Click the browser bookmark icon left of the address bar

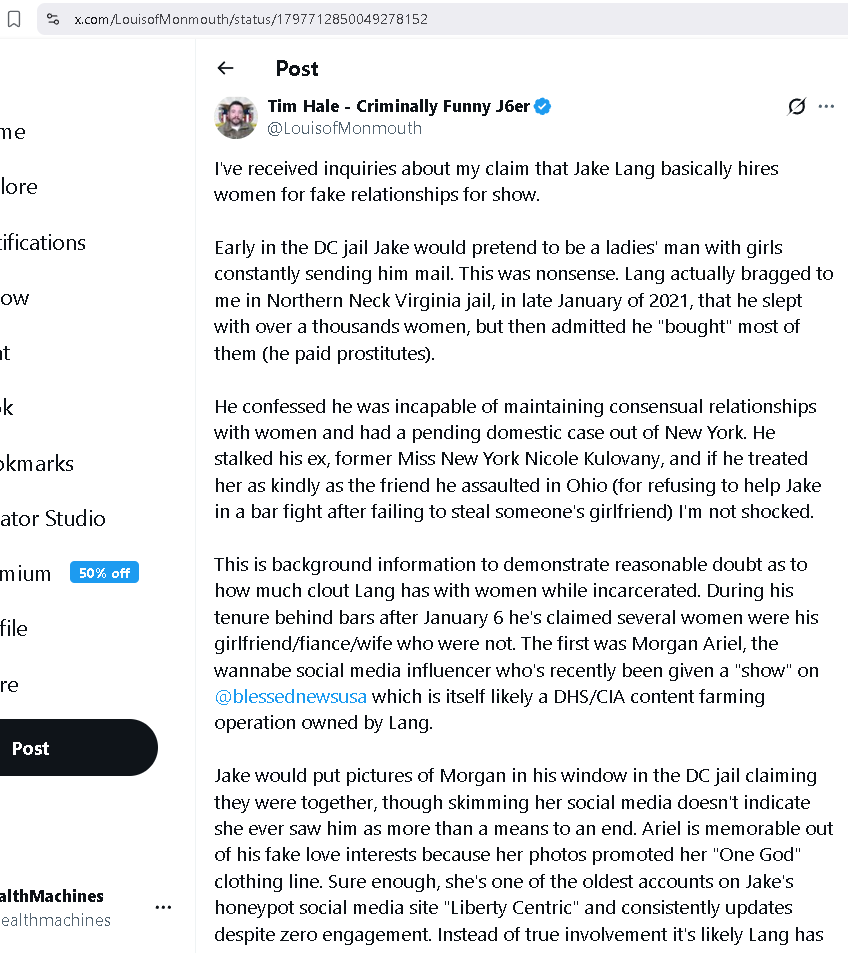(14, 19)
